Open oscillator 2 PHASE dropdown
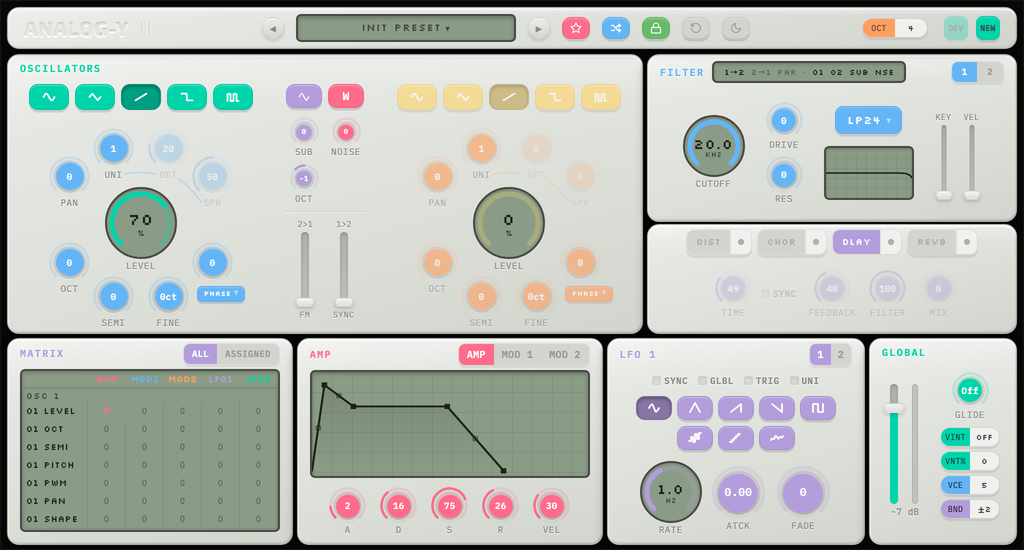Screen dimensions: 1024x550 [x=588, y=293]
